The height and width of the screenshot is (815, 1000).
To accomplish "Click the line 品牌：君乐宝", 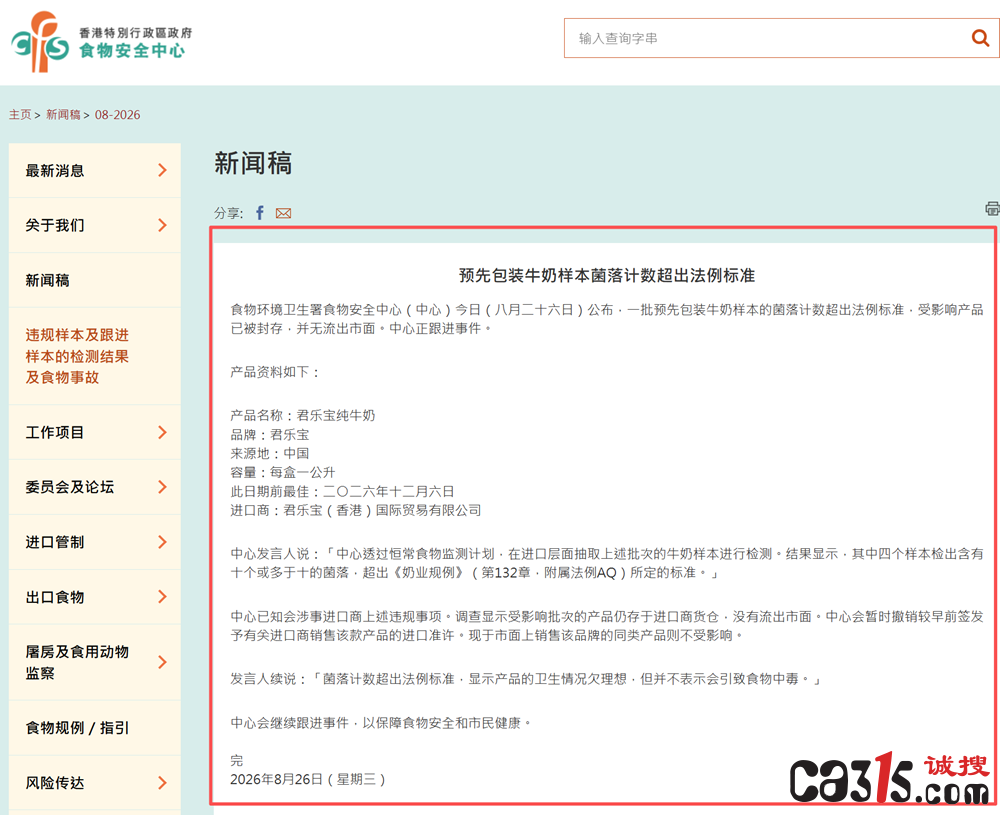I will coord(270,435).
